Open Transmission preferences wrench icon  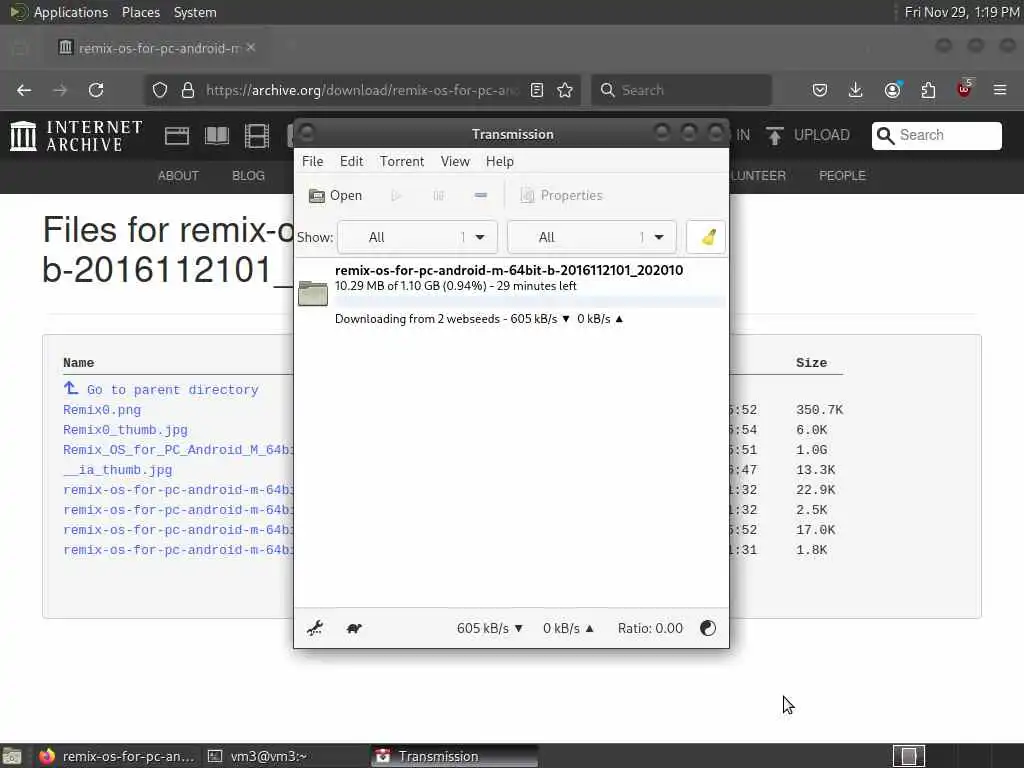315,628
